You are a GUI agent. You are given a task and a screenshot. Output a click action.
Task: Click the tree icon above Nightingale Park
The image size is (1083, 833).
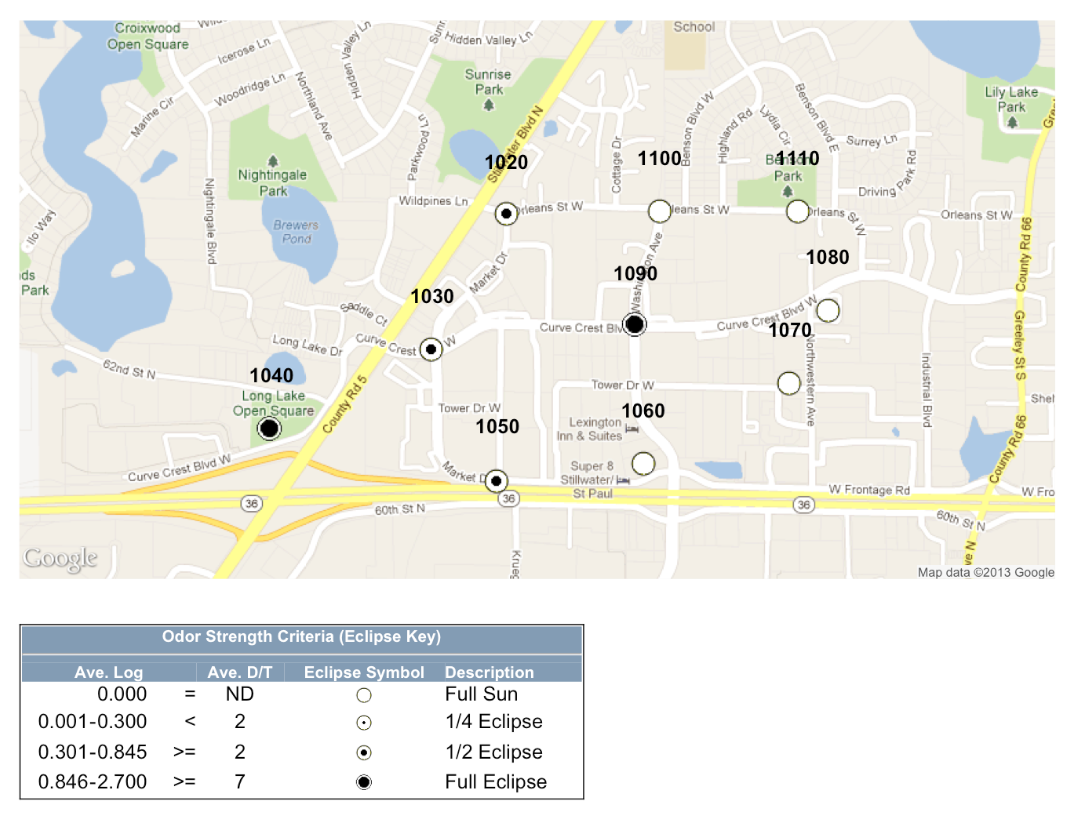pyautogui.click(x=273, y=161)
